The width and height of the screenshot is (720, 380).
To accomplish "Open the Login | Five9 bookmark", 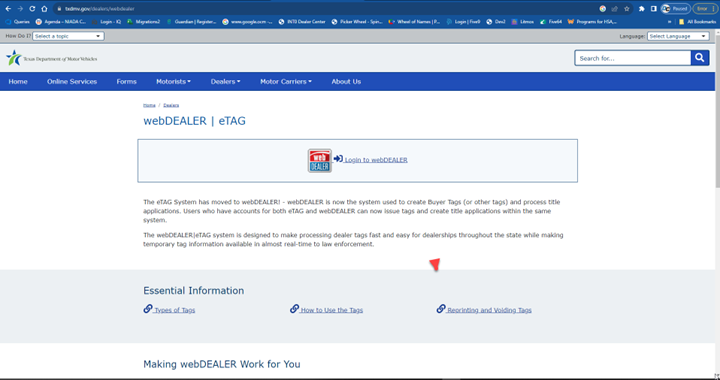I will tap(463, 22).
